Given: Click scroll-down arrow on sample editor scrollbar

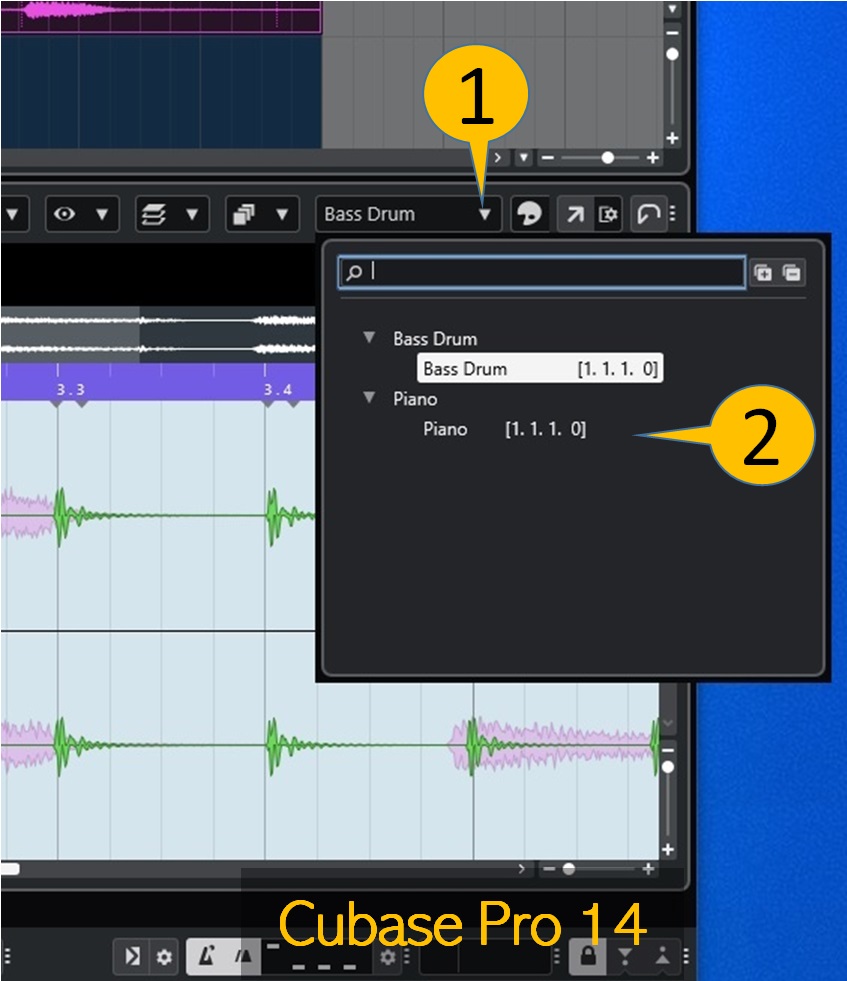Looking at the screenshot, I should tap(668, 723).
